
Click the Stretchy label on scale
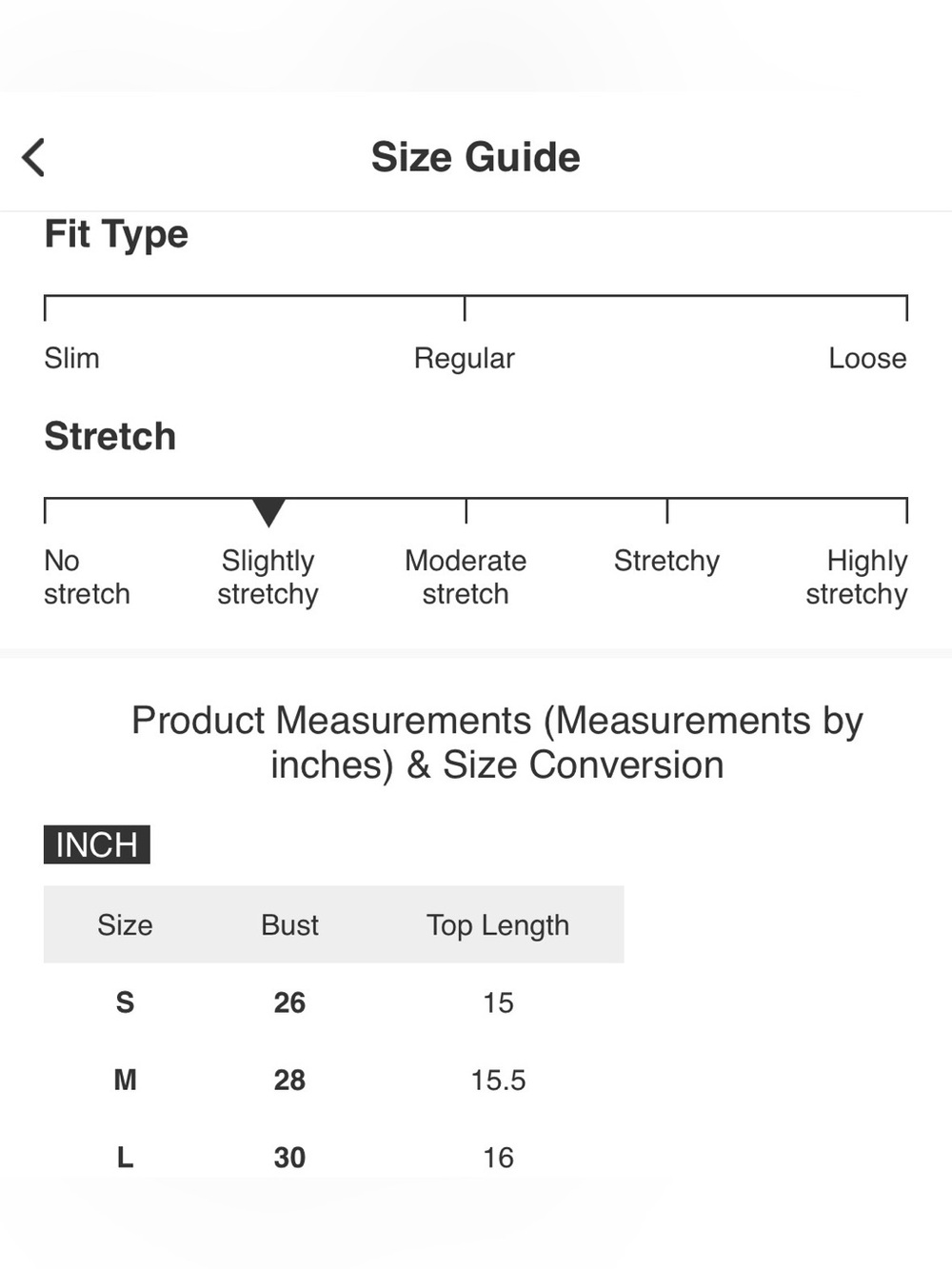coord(666,561)
